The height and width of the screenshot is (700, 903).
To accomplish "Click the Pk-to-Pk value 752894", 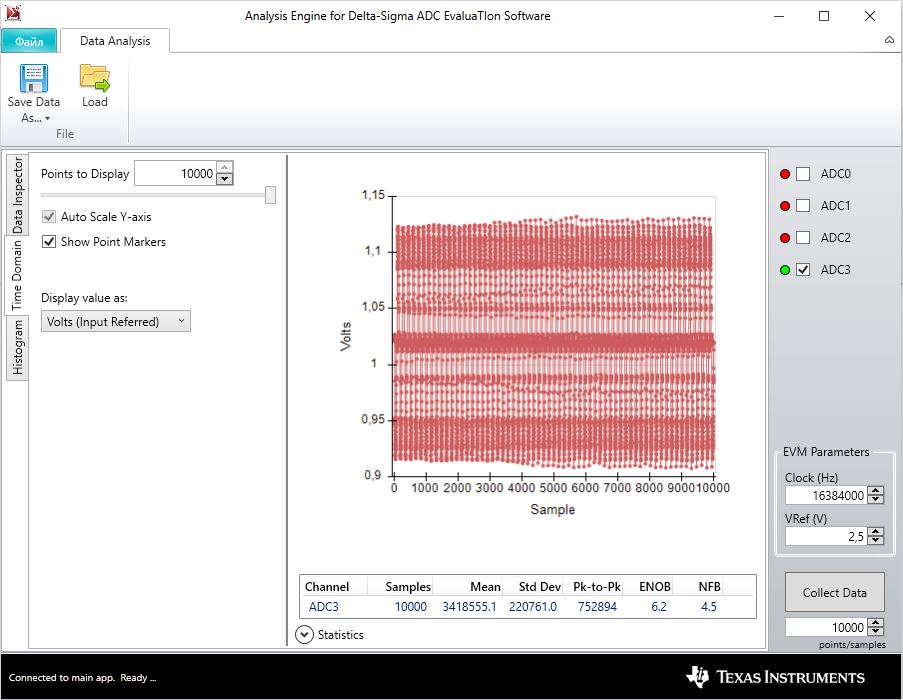I will pos(597,607).
